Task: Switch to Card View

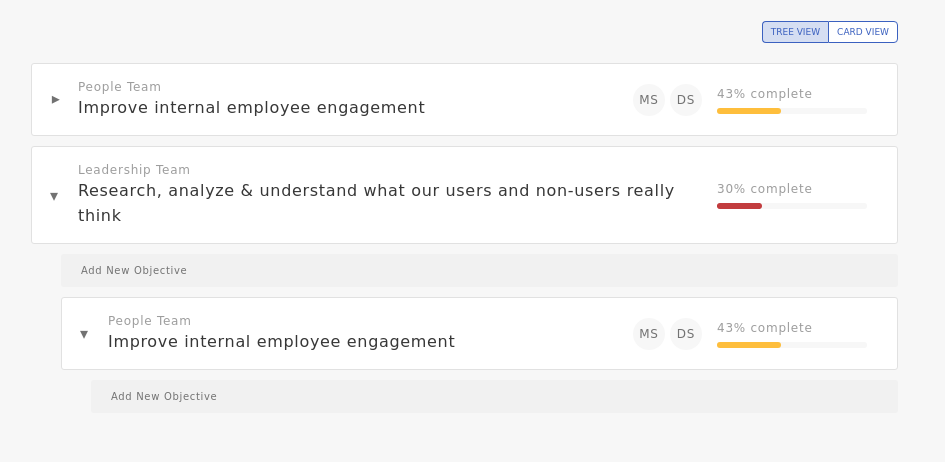Action: point(862,32)
